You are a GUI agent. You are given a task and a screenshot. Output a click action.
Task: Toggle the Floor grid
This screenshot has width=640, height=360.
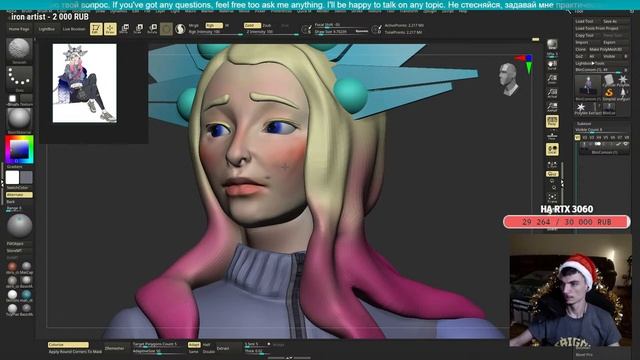point(552,136)
